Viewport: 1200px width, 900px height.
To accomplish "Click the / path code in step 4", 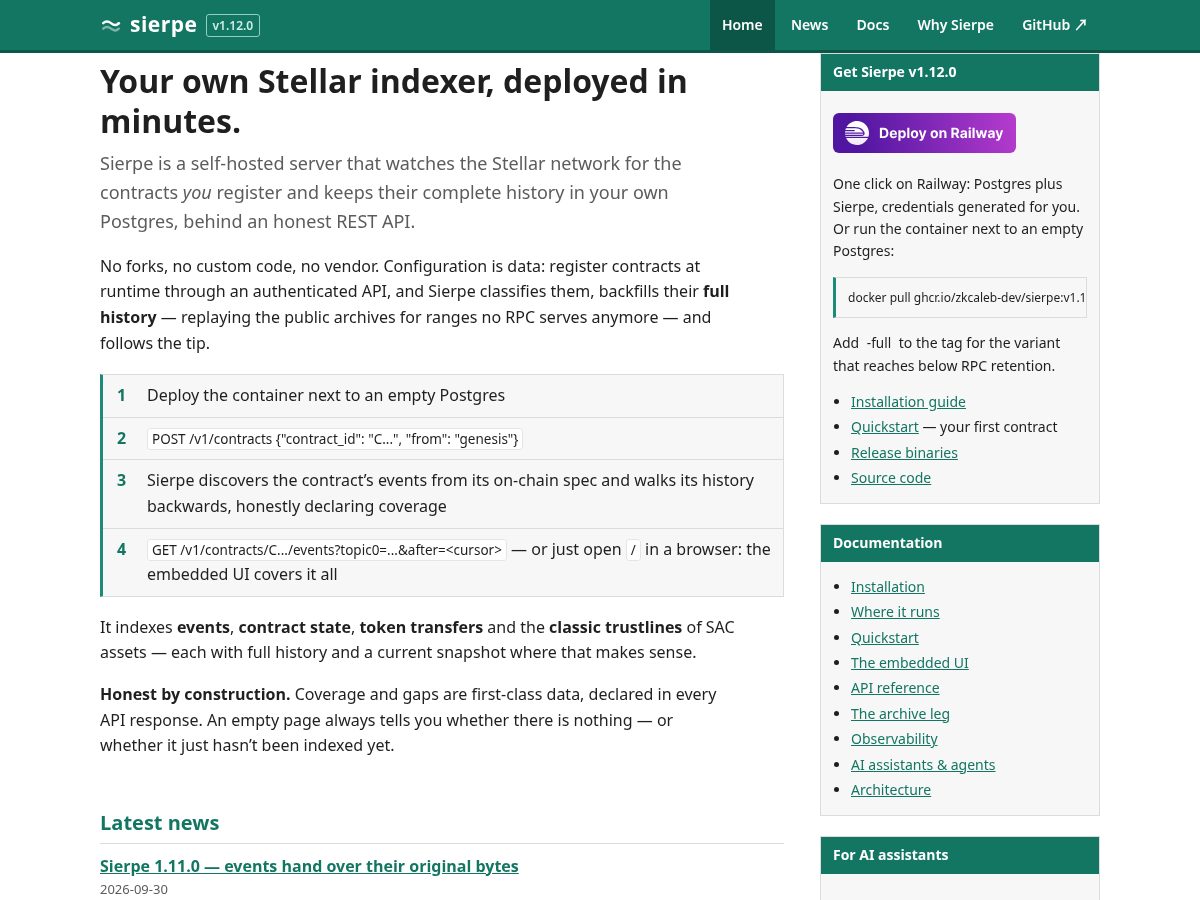I will [x=633, y=550].
